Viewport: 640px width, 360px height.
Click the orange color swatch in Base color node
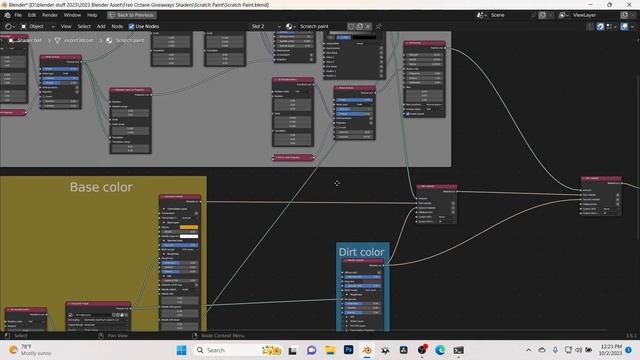(x=189, y=227)
